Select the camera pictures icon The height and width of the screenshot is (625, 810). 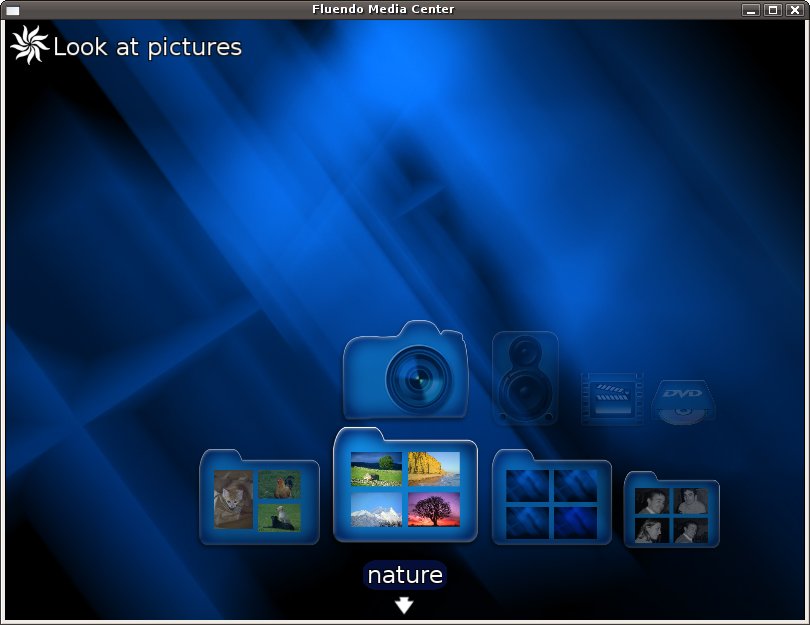click(406, 370)
